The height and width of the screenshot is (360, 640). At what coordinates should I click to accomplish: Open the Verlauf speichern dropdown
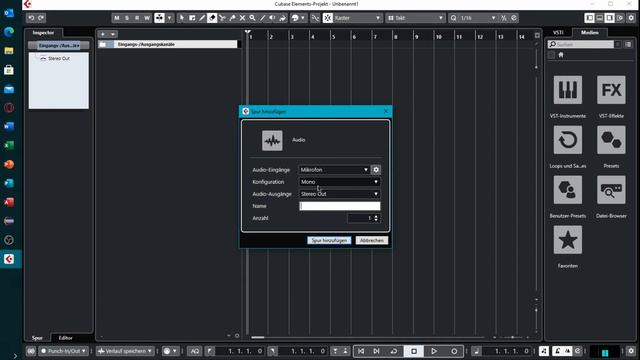[x=125, y=351]
